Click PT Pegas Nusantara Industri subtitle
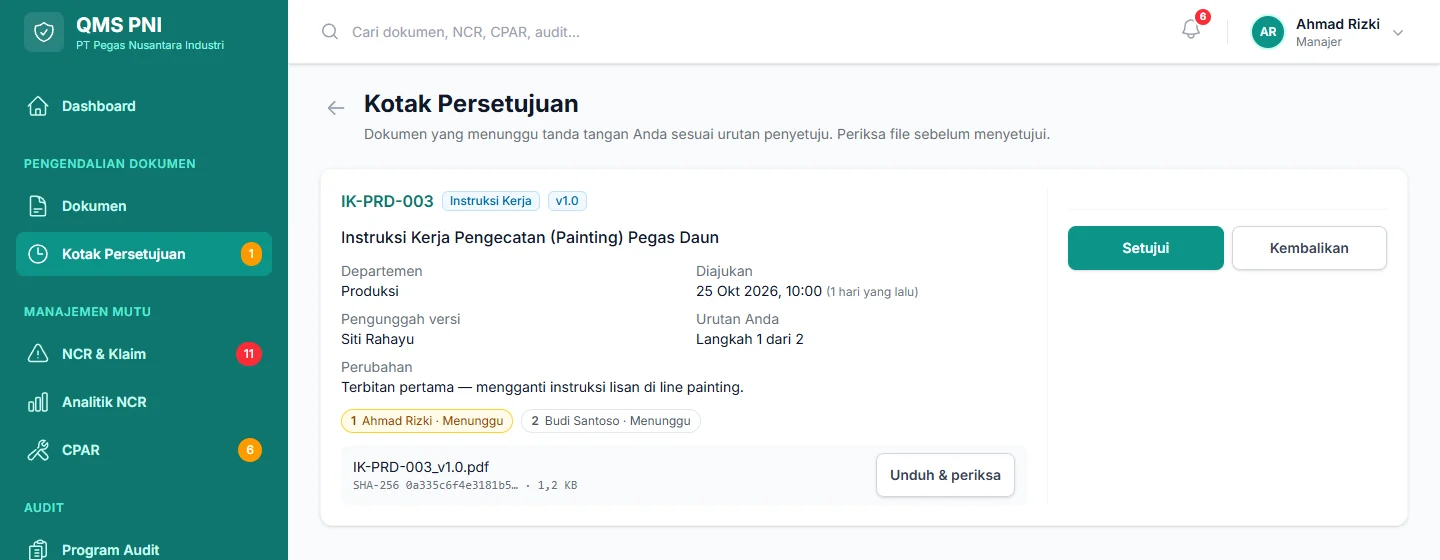Screen dimensions: 1440x560 pyautogui.click(x=150, y=45)
